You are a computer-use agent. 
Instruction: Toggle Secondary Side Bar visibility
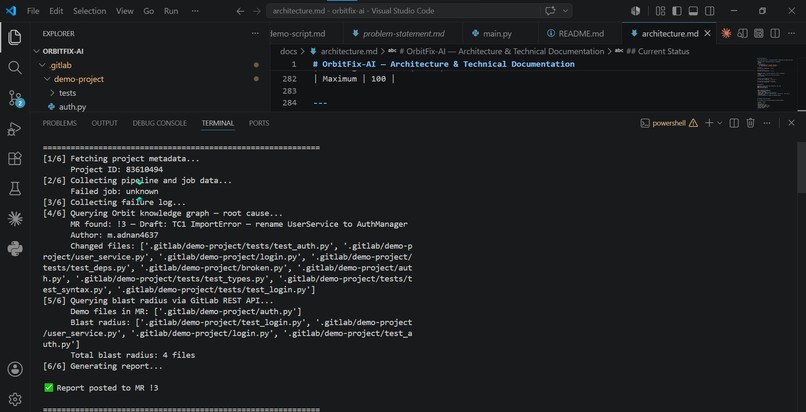click(x=709, y=11)
